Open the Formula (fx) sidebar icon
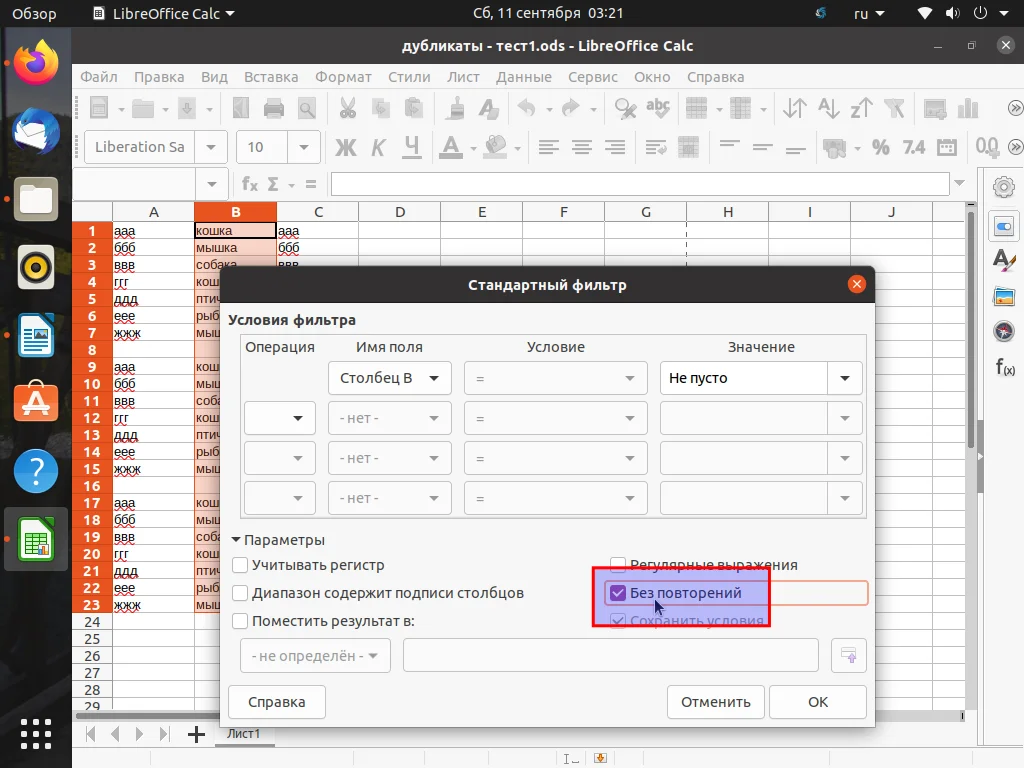This screenshot has height=768, width=1024. point(1004,368)
